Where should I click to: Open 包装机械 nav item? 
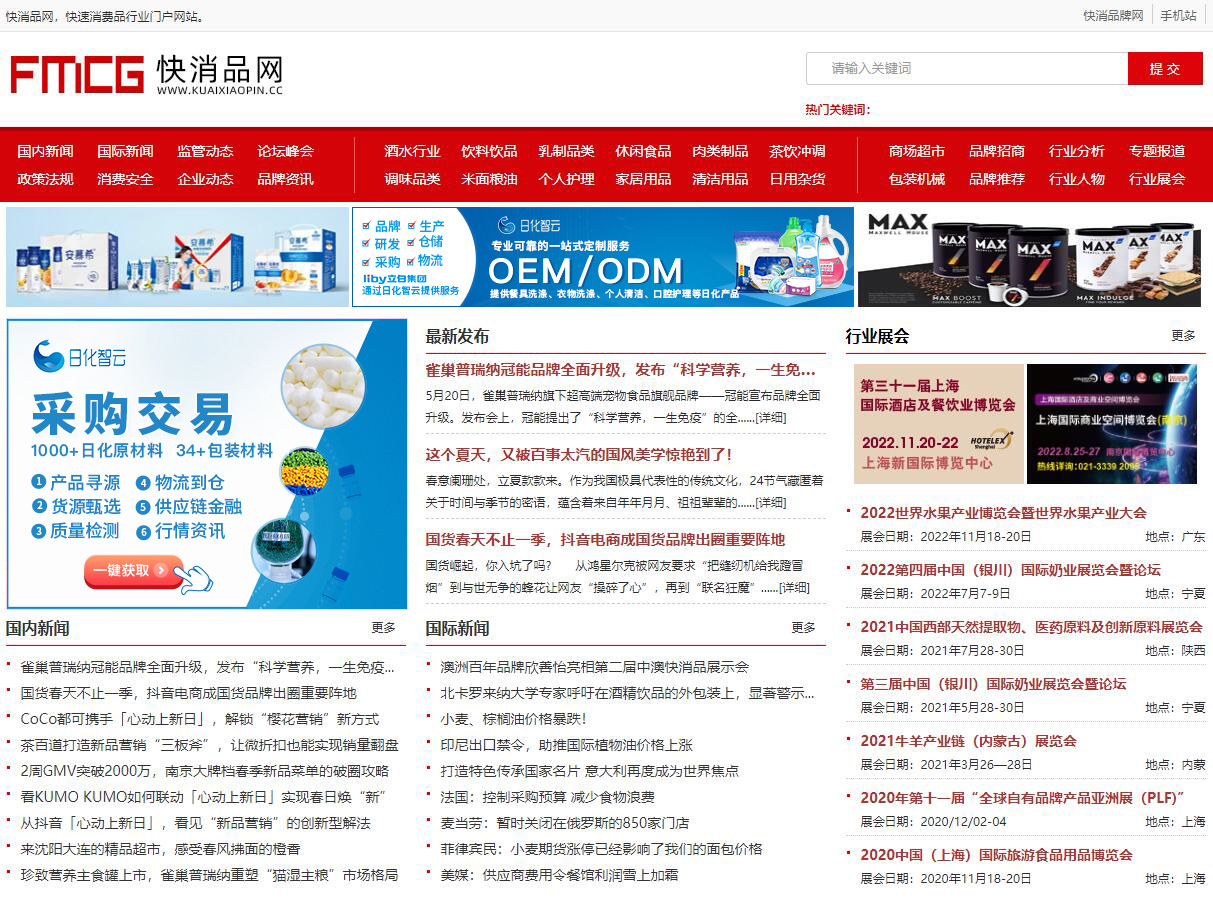[917, 179]
